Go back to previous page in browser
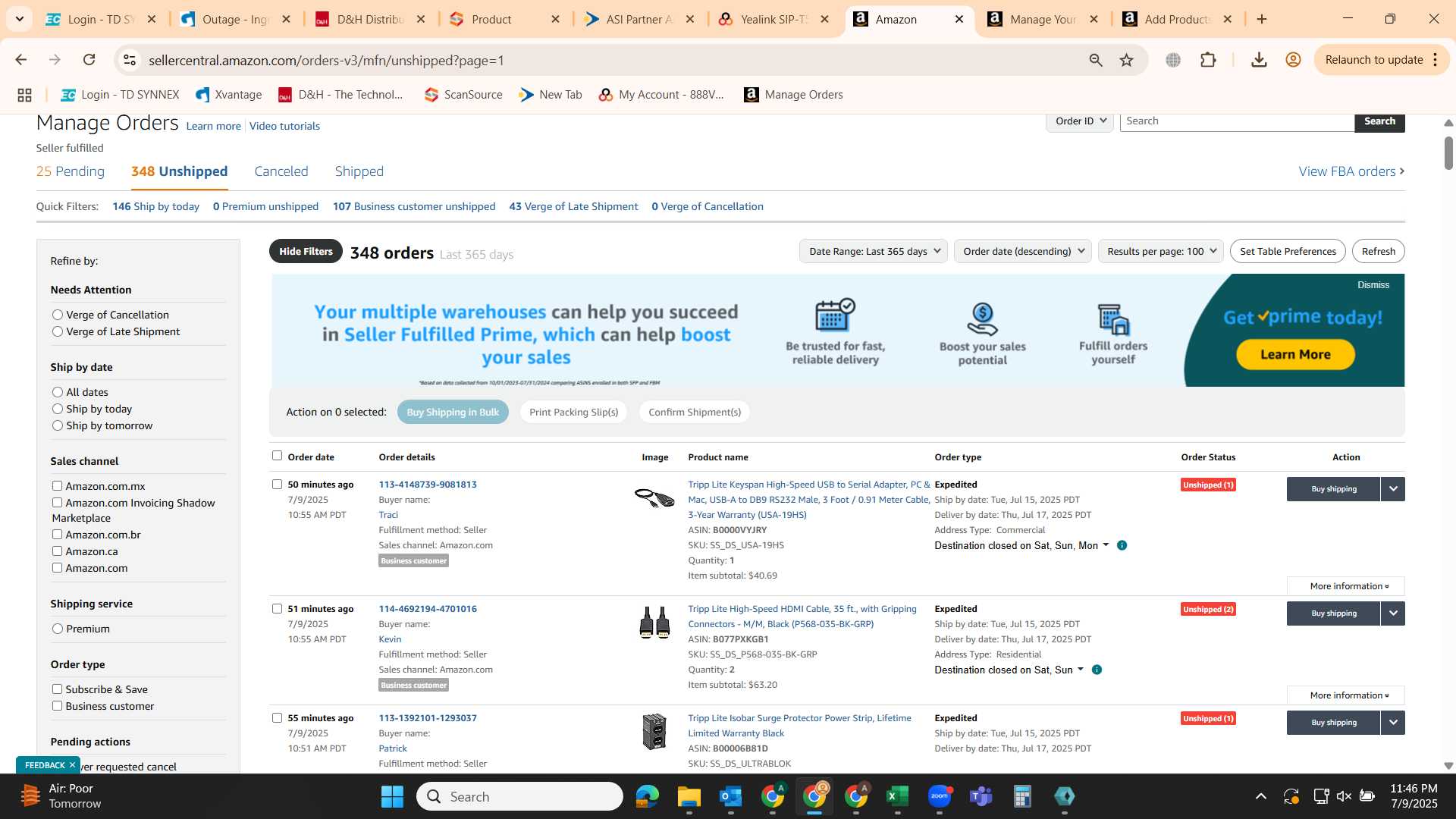 pos(21,60)
